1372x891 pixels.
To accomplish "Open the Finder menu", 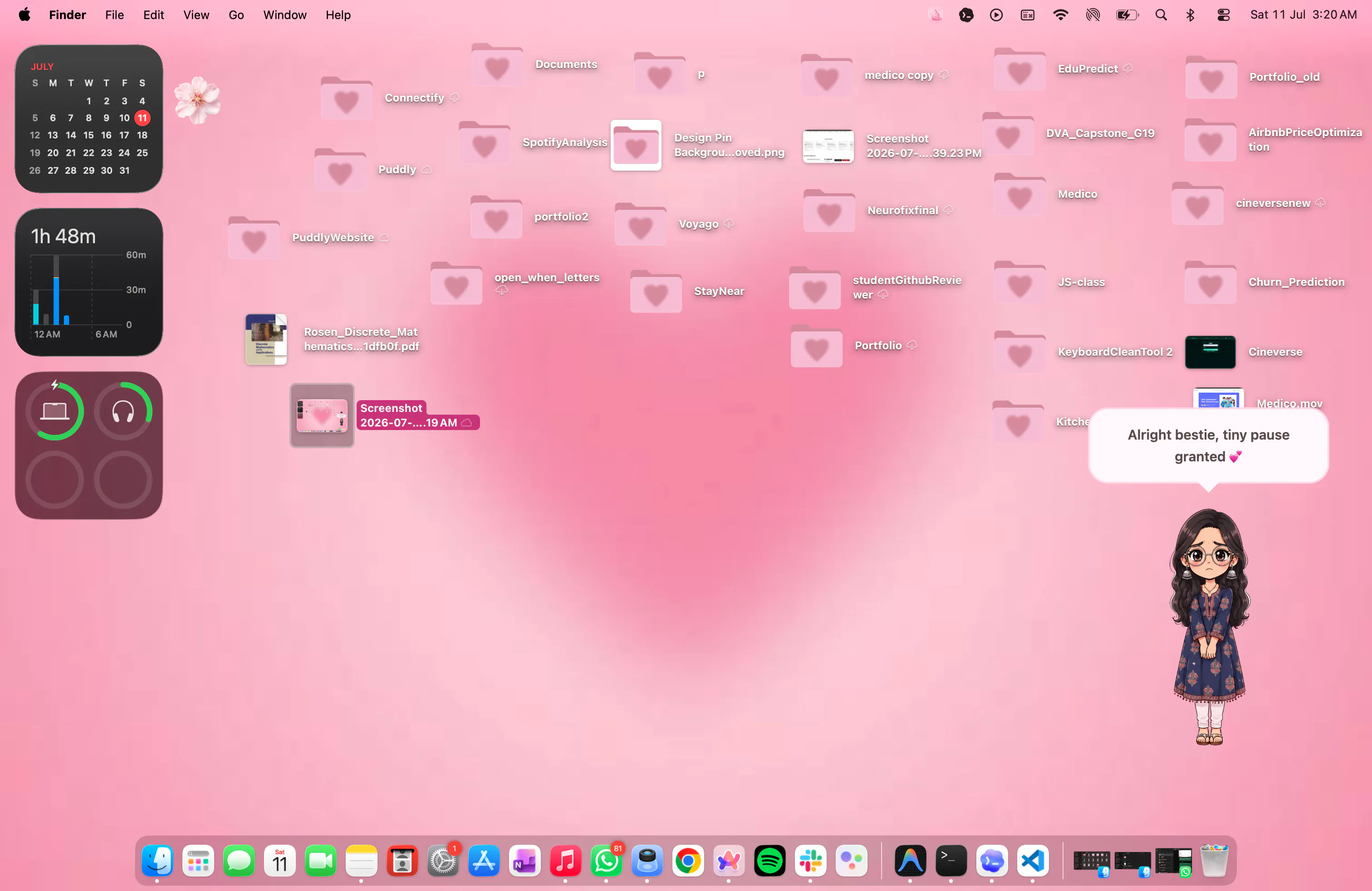I will 68,15.
